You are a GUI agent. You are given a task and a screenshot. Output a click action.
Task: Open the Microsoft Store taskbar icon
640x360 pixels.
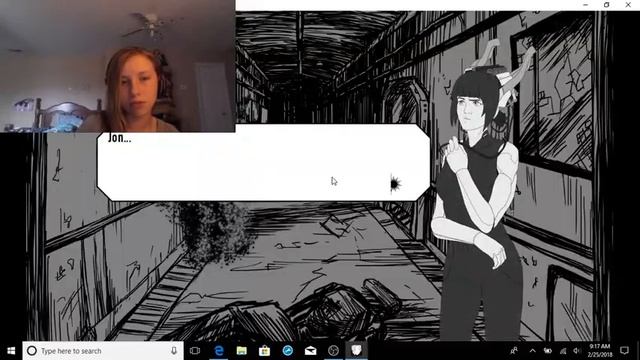pos(264,351)
